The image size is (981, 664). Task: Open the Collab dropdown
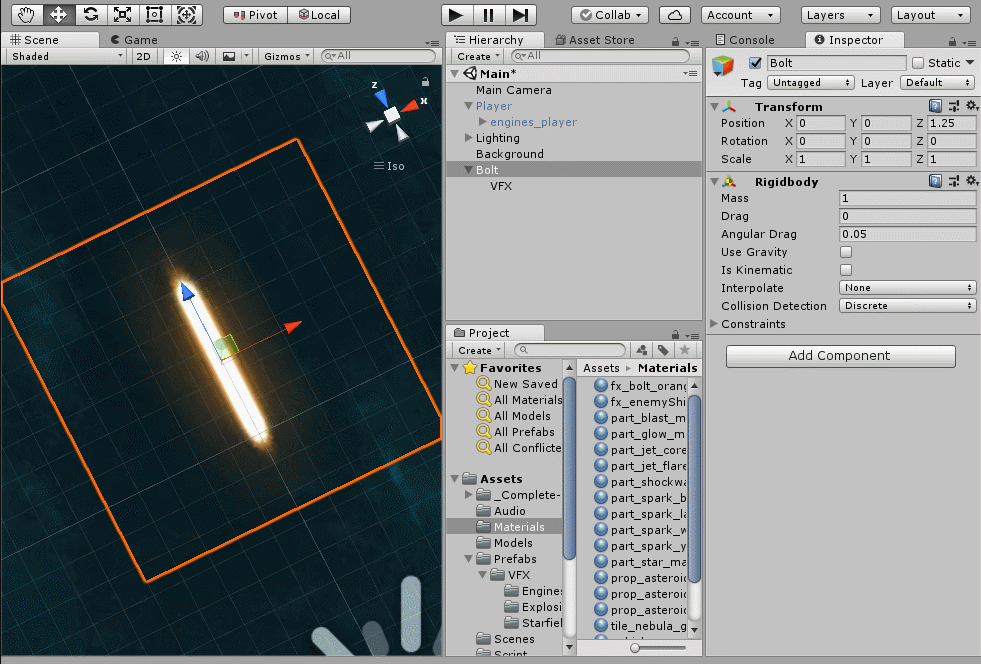point(610,15)
